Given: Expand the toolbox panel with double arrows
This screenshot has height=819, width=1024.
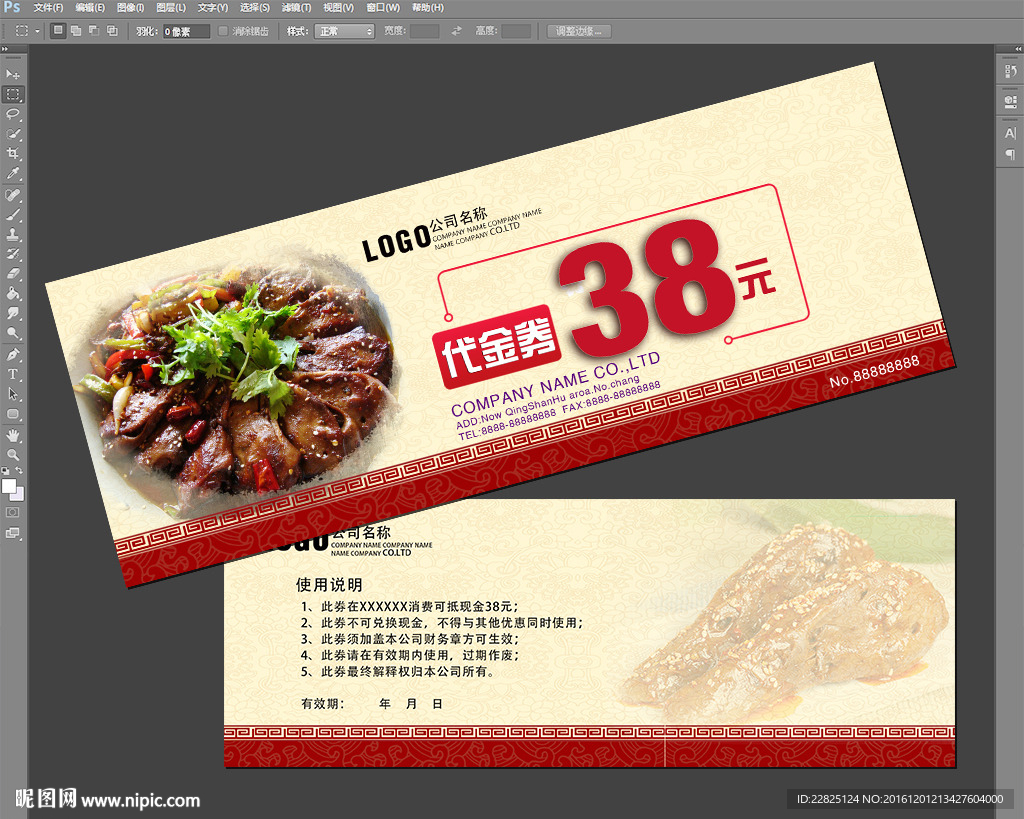Looking at the screenshot, I should 5,49.
